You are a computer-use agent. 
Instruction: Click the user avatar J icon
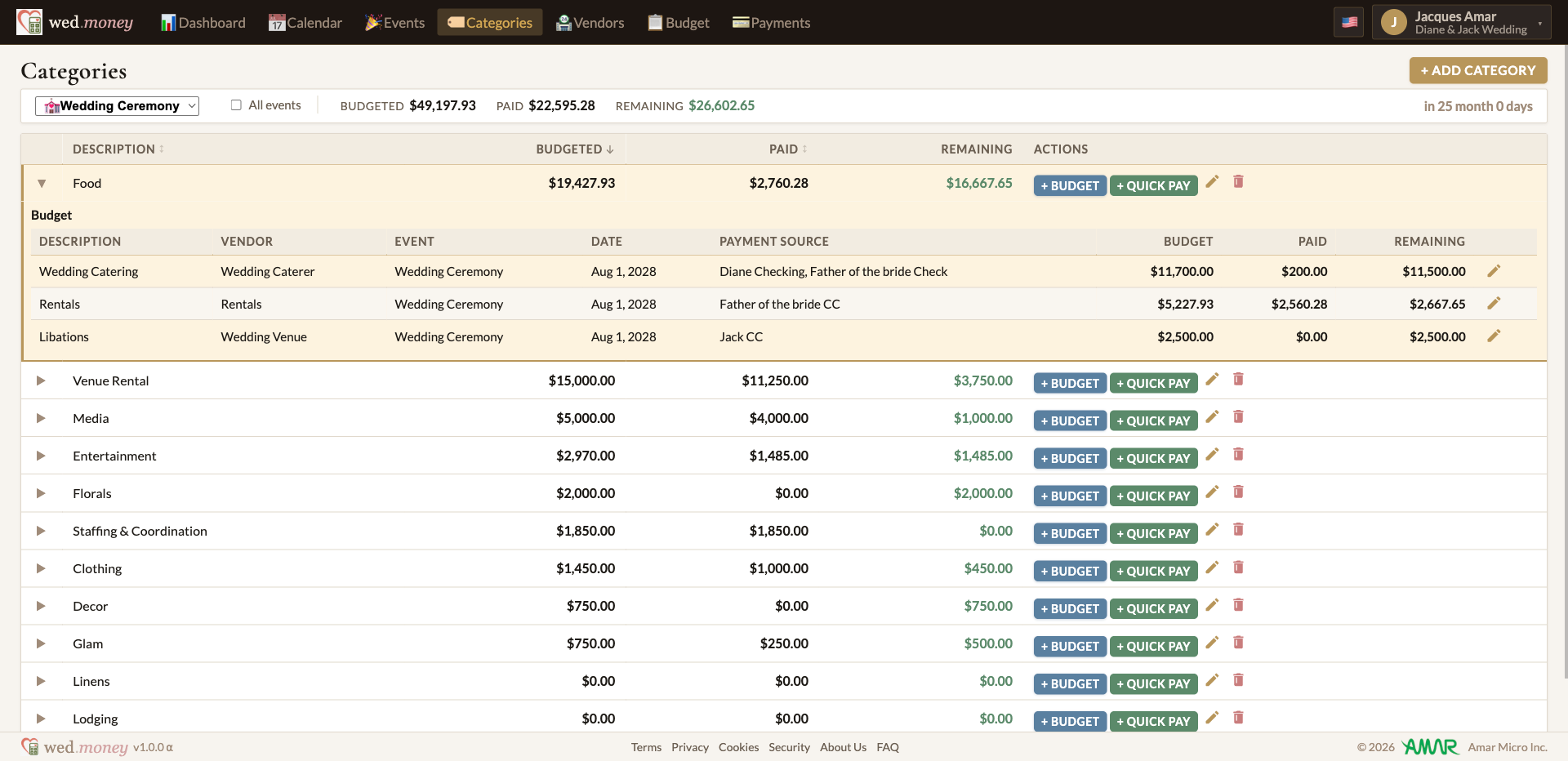tap(1393, 22)
